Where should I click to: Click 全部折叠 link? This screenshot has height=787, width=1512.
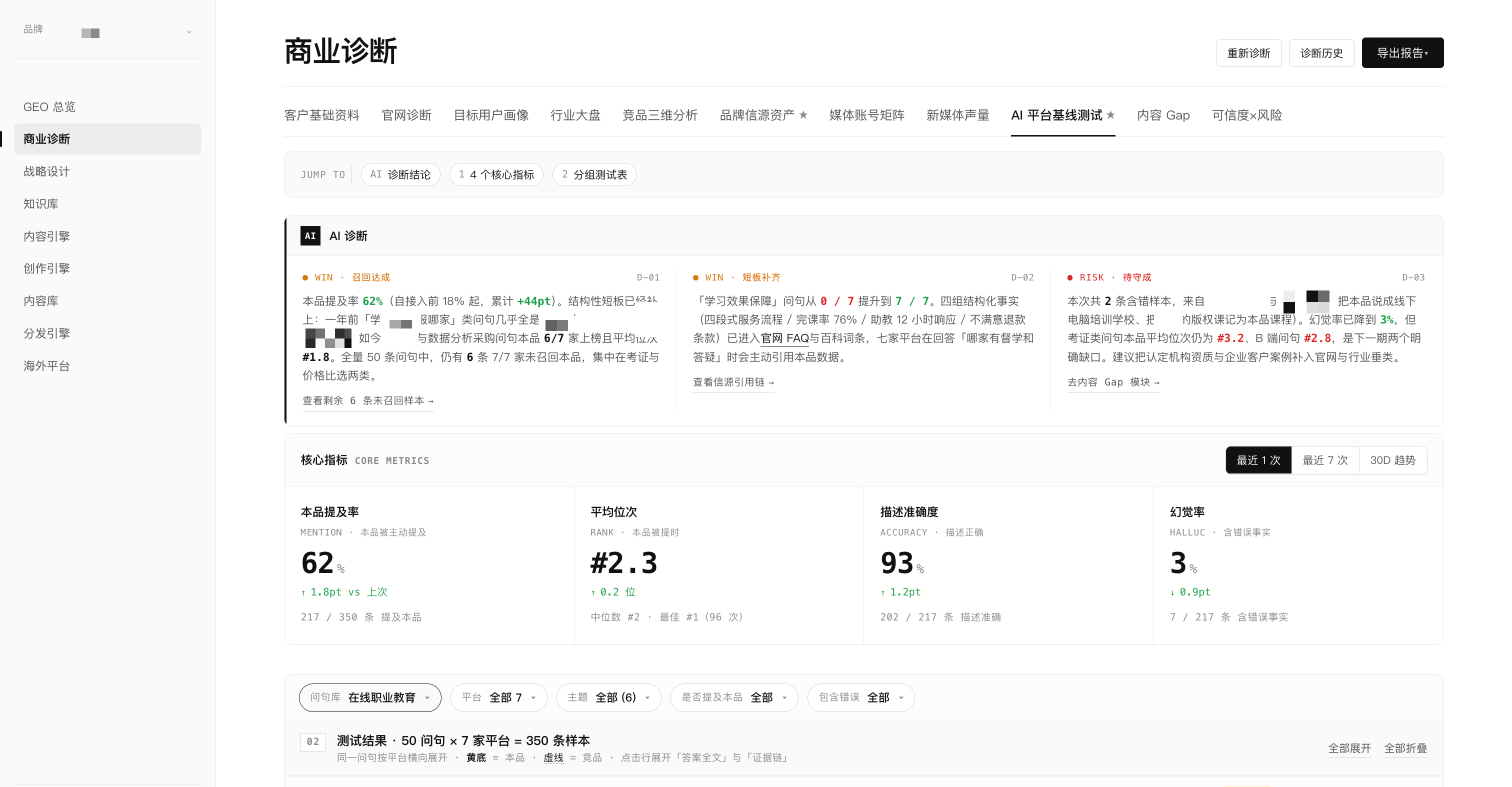[x=1405, y=748]
